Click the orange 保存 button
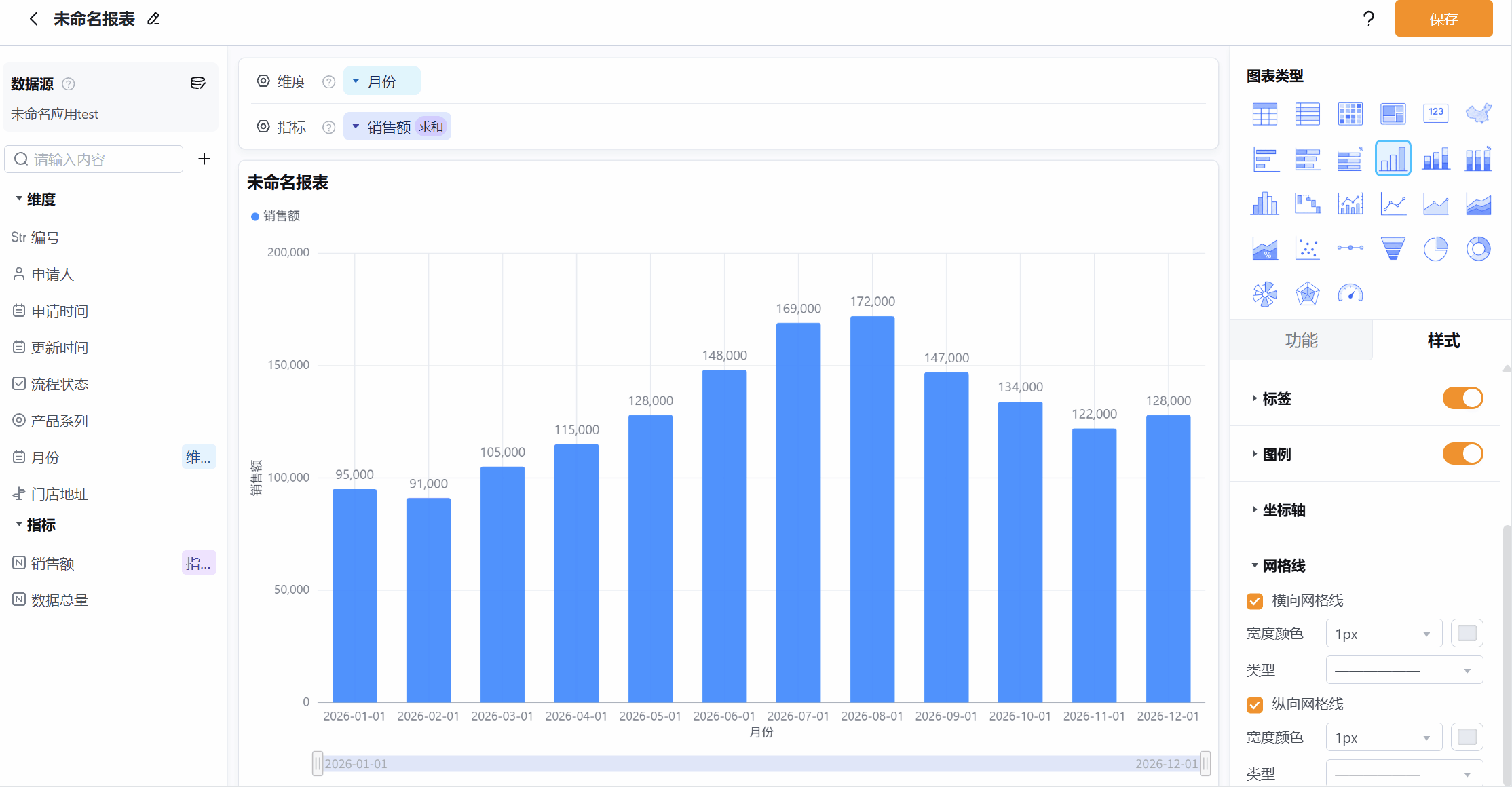Image resolution: width=1512 pixels, height=787 pixels. 1443,19
